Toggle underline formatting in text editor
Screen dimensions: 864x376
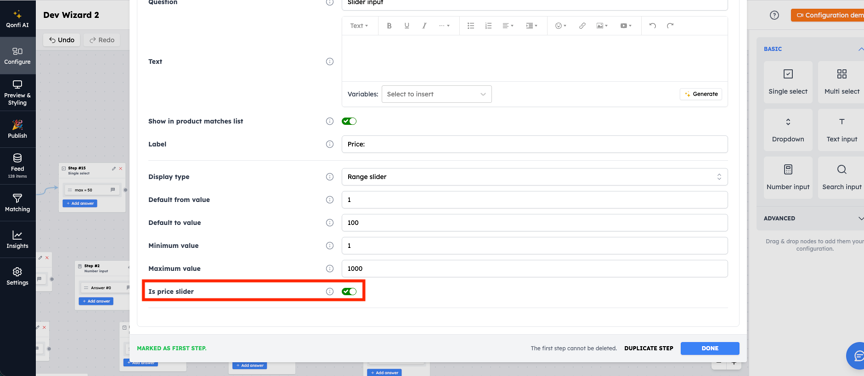coord(407,26)
